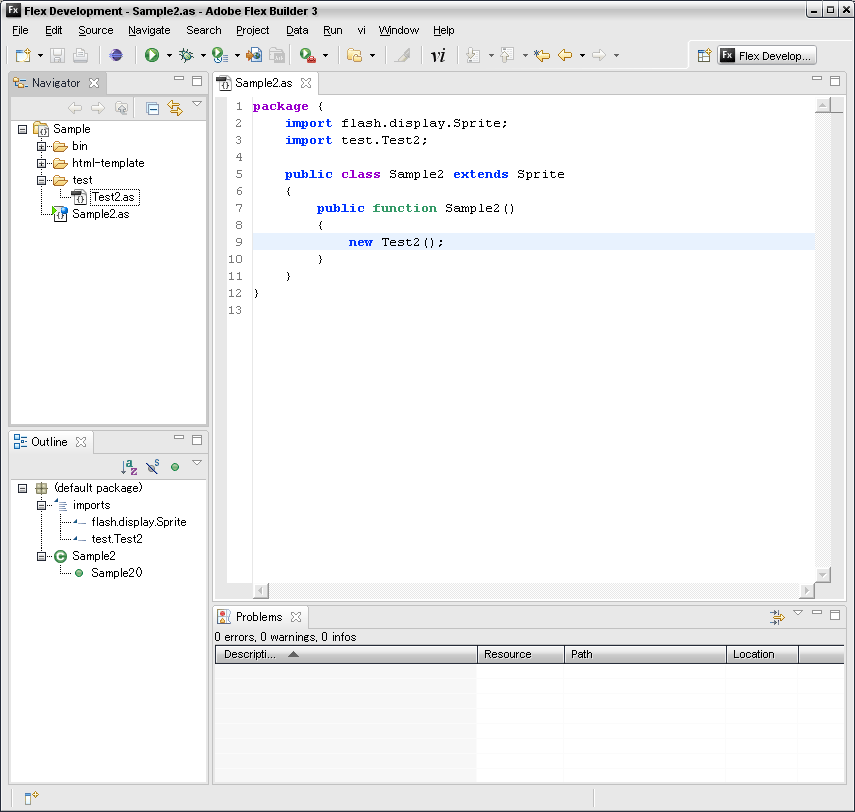Expand the html-template folder node
The image size is (855, 812).
[x=42, y=163]
